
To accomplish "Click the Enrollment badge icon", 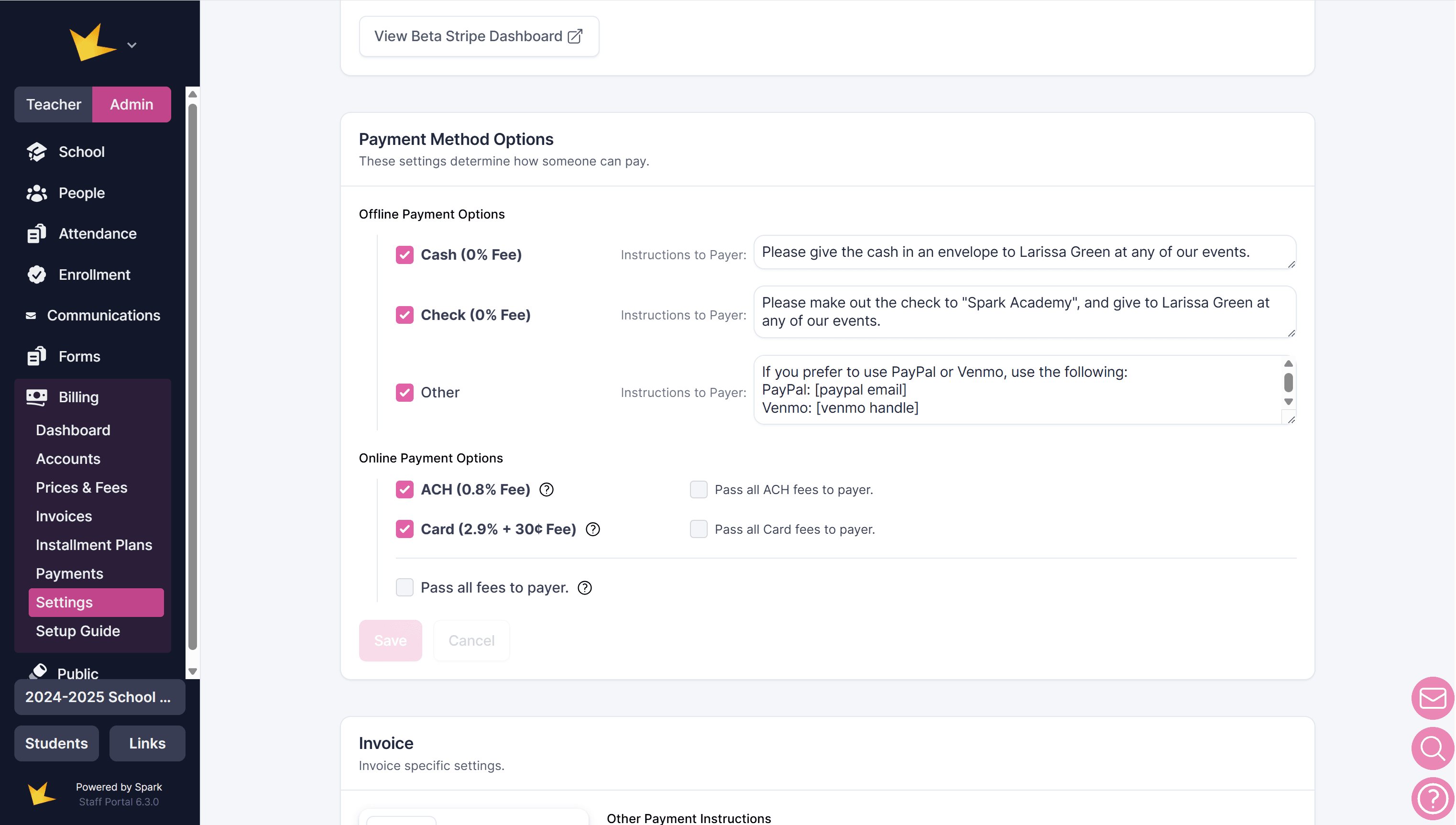I will [37, 275].
